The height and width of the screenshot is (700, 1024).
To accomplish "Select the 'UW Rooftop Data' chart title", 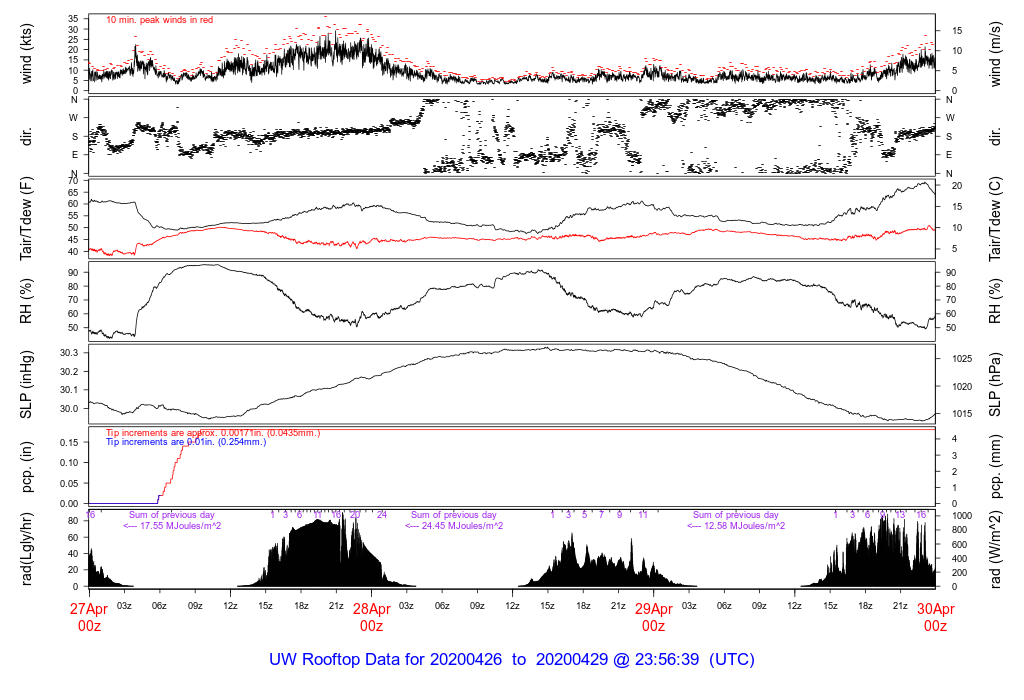I will [511, 660].
